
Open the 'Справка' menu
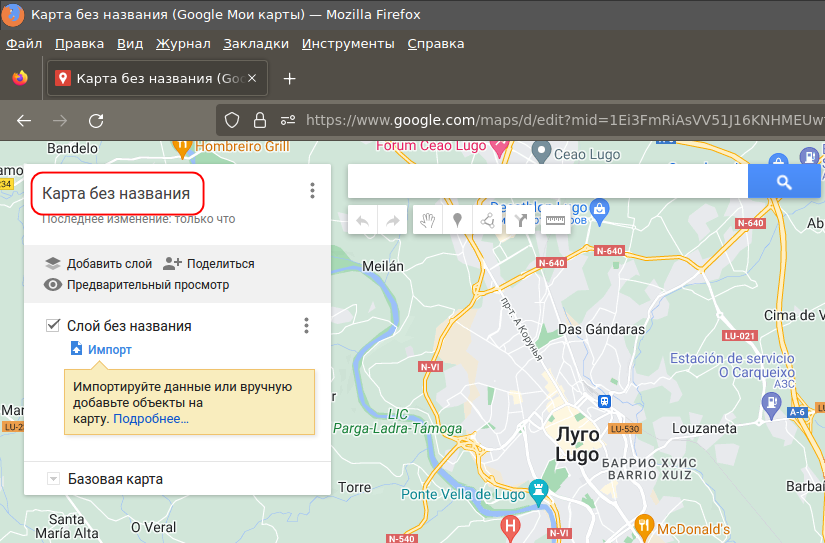[x=436, y=44]
